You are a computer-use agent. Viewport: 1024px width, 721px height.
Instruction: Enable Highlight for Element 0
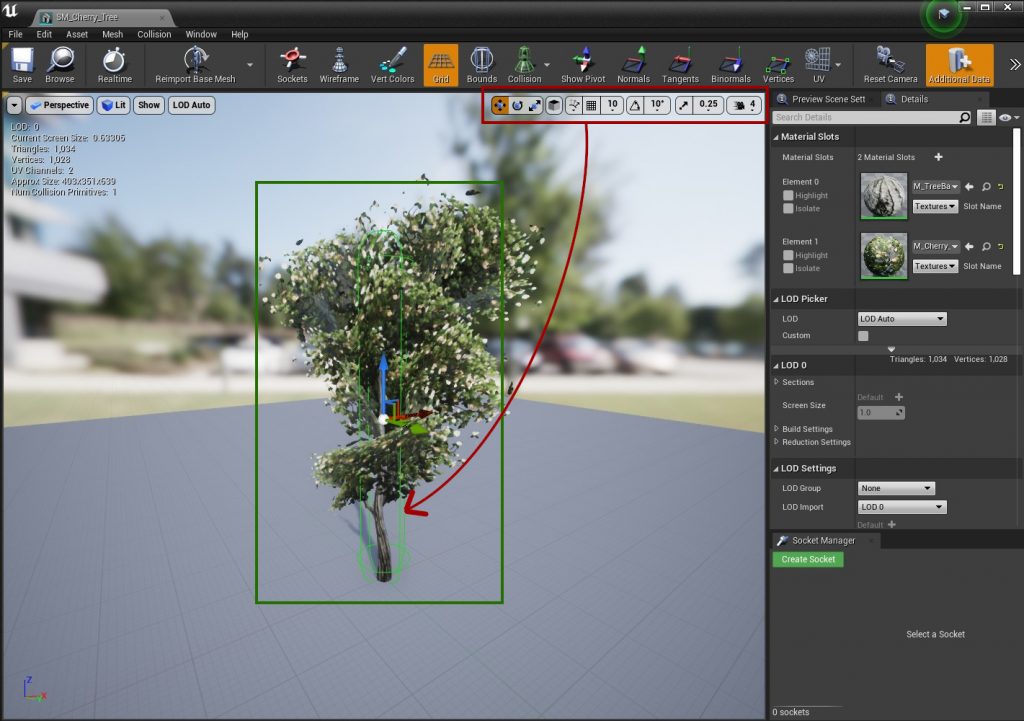click(x=788, y=195)
